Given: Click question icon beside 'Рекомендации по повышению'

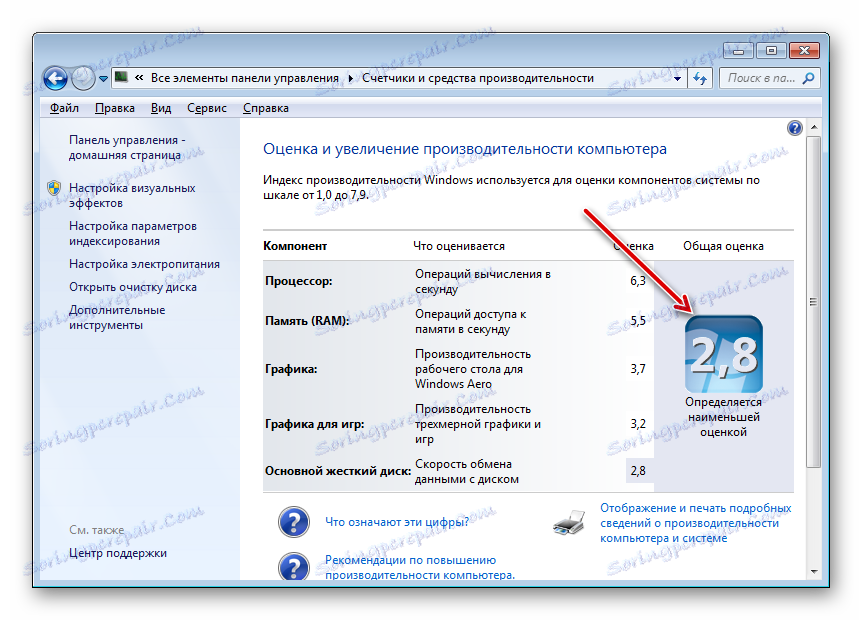Looking at the screenshot, I should click(294, 566).
